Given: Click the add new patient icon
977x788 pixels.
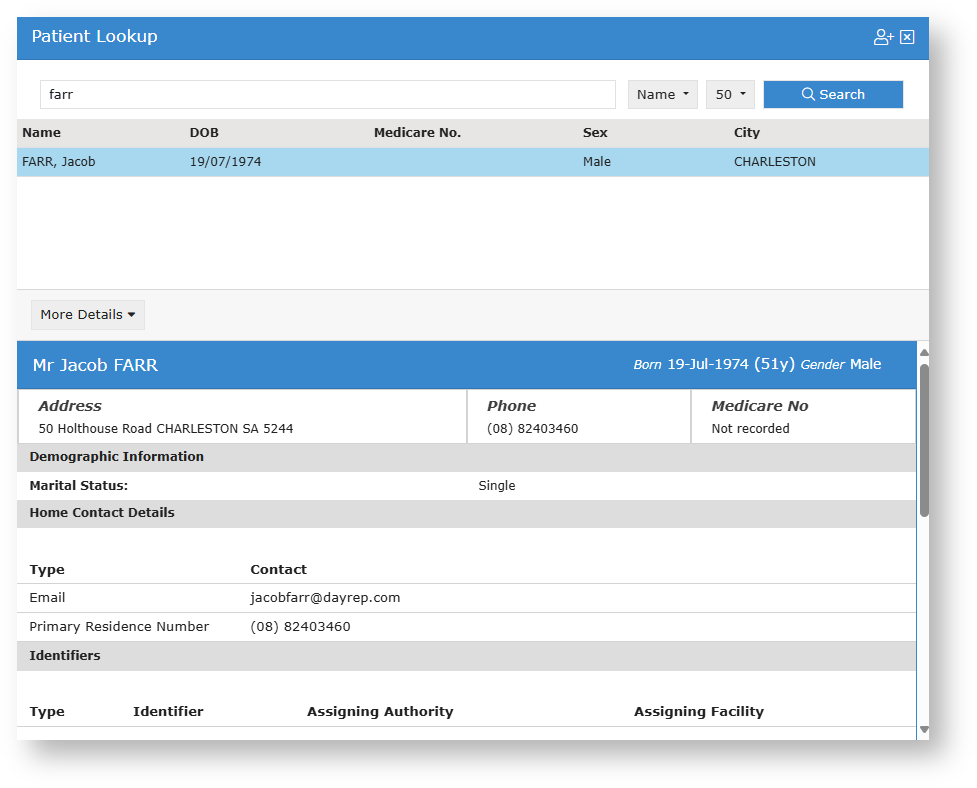Looking at the screenshot, I should coord(883,37).
